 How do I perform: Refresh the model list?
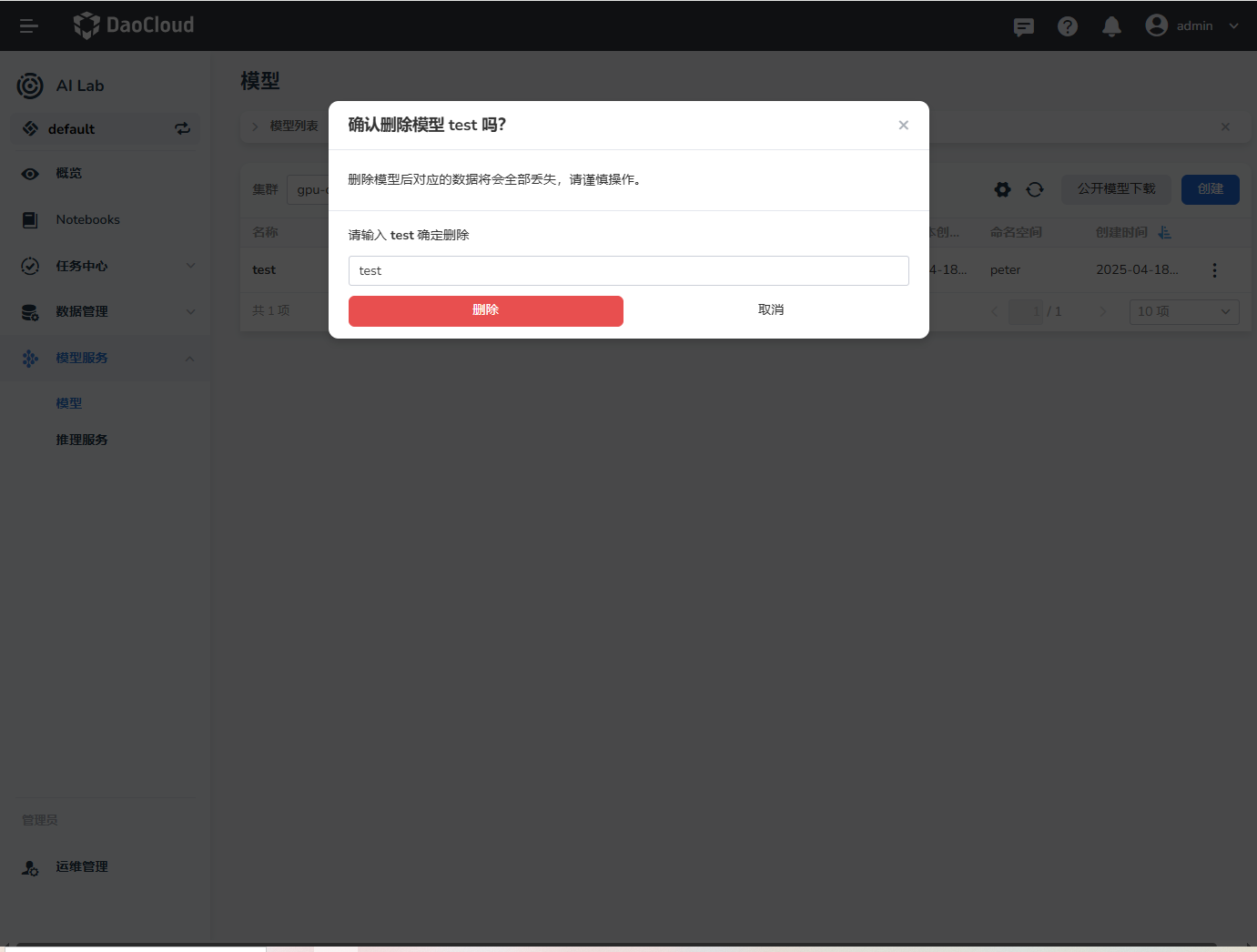pyautogui.click(x=1035, y=189)
